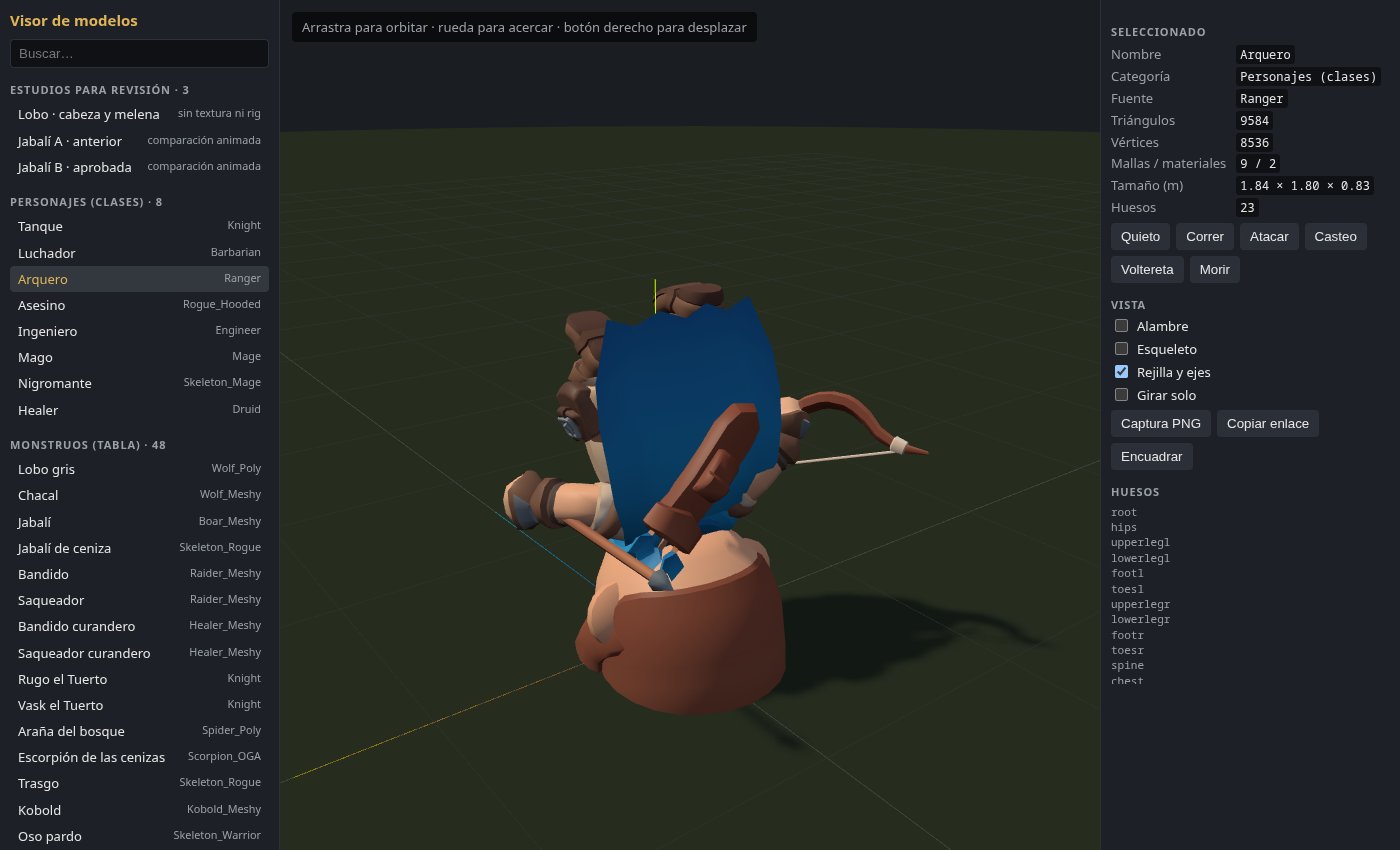Viewport: 1400px width, 850px height.
Task: Play the Correr animation
Action: (1205, 237)
